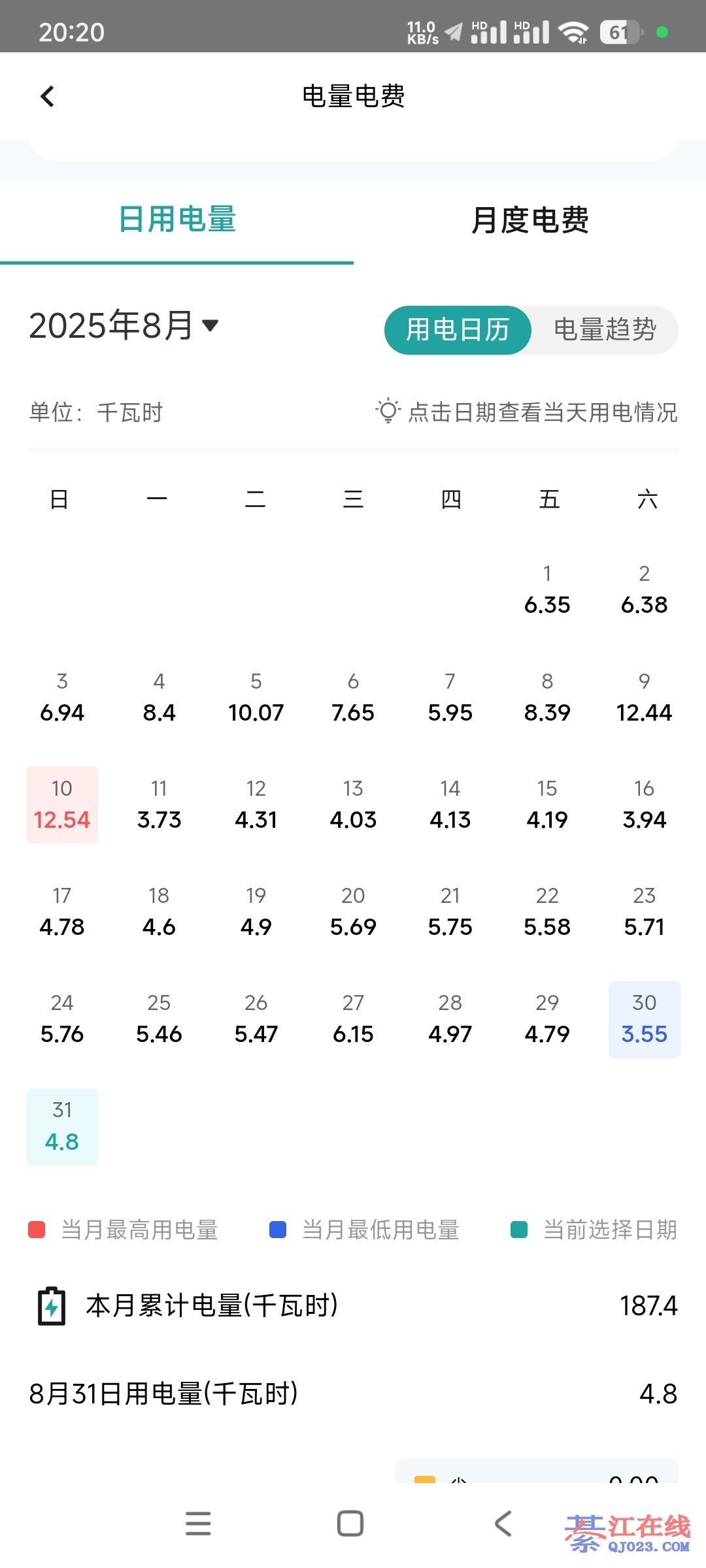
Task: Tap the red 当月最高用电量 legend swatch
Action: [37, 1230]
